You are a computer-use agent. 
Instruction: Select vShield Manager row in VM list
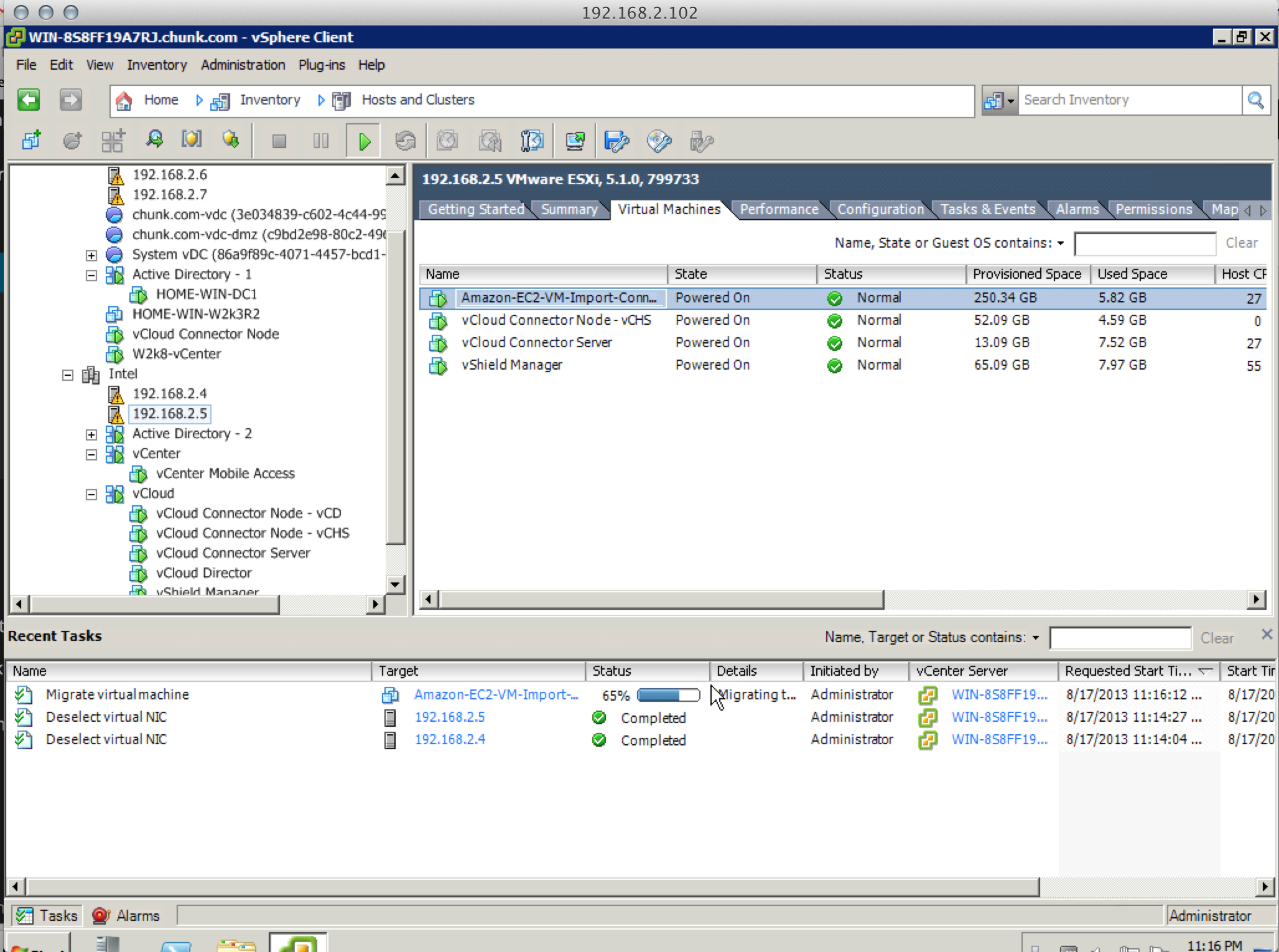coord(511,365)
